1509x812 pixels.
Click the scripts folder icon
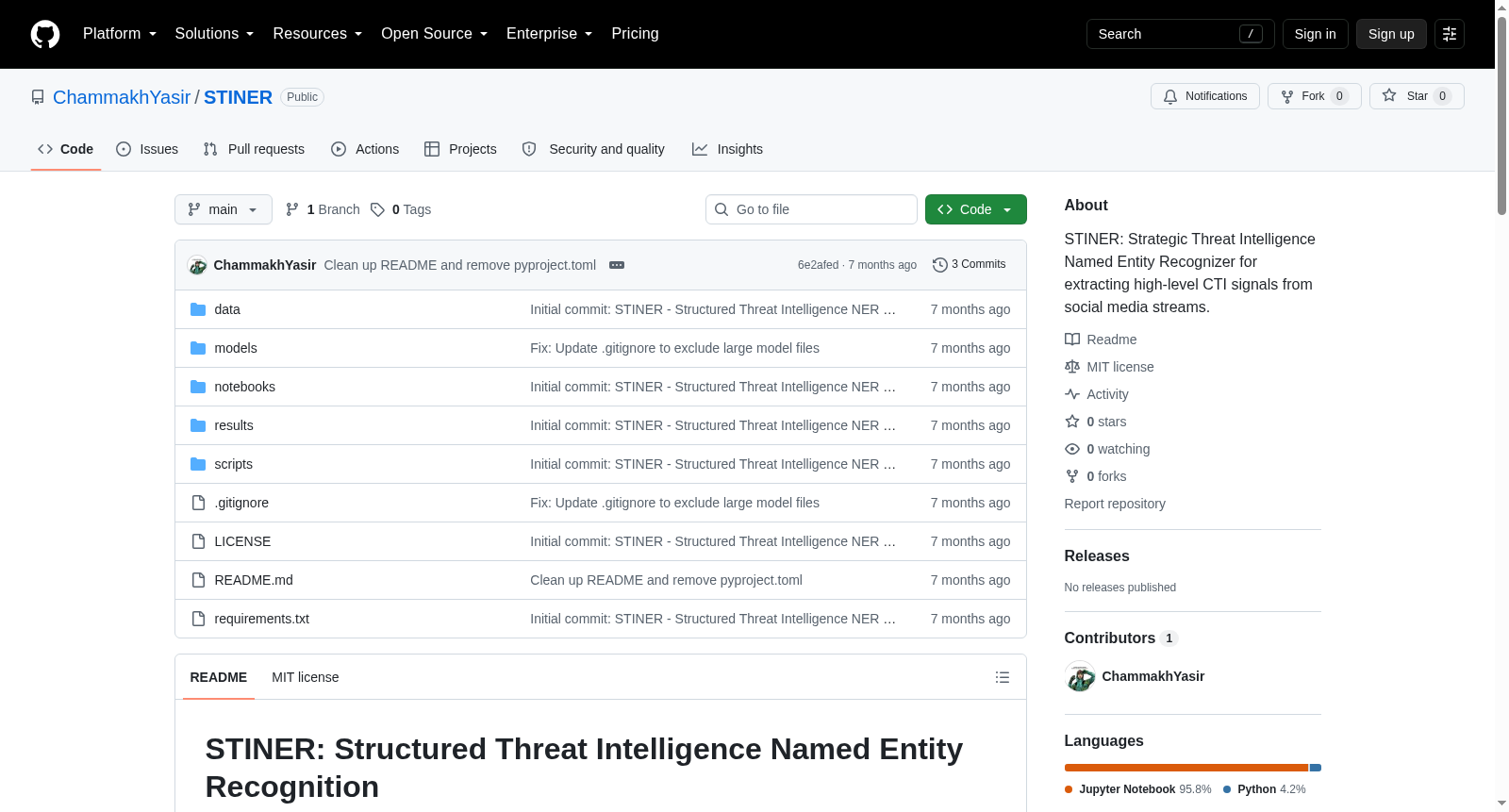pos(198,464)
